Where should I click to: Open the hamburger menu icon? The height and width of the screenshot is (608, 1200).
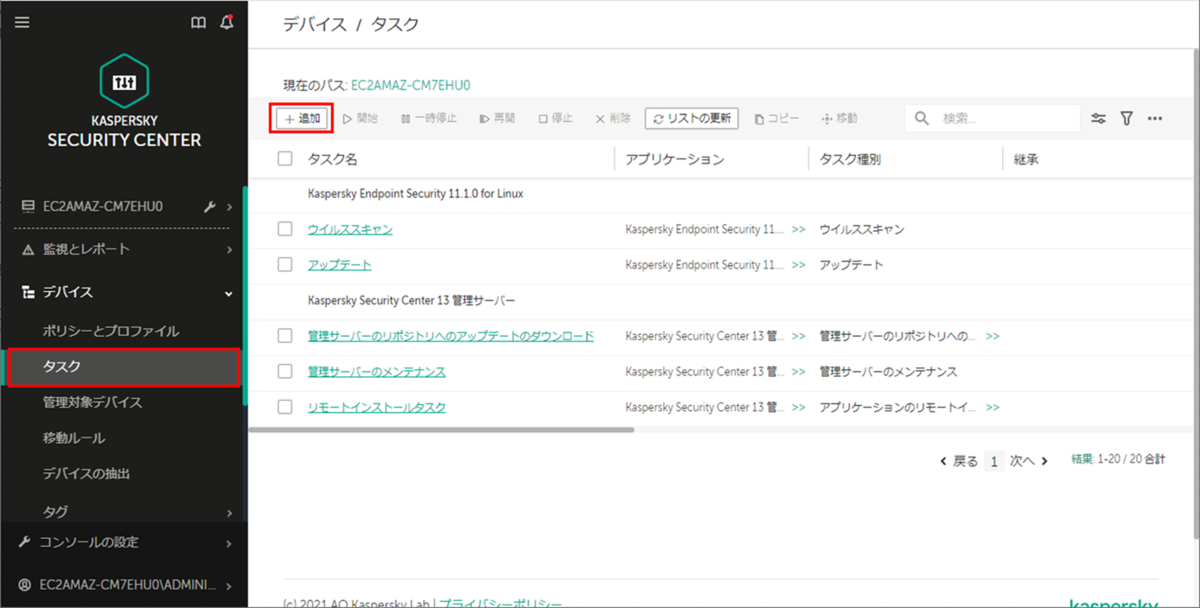point(22,22)
